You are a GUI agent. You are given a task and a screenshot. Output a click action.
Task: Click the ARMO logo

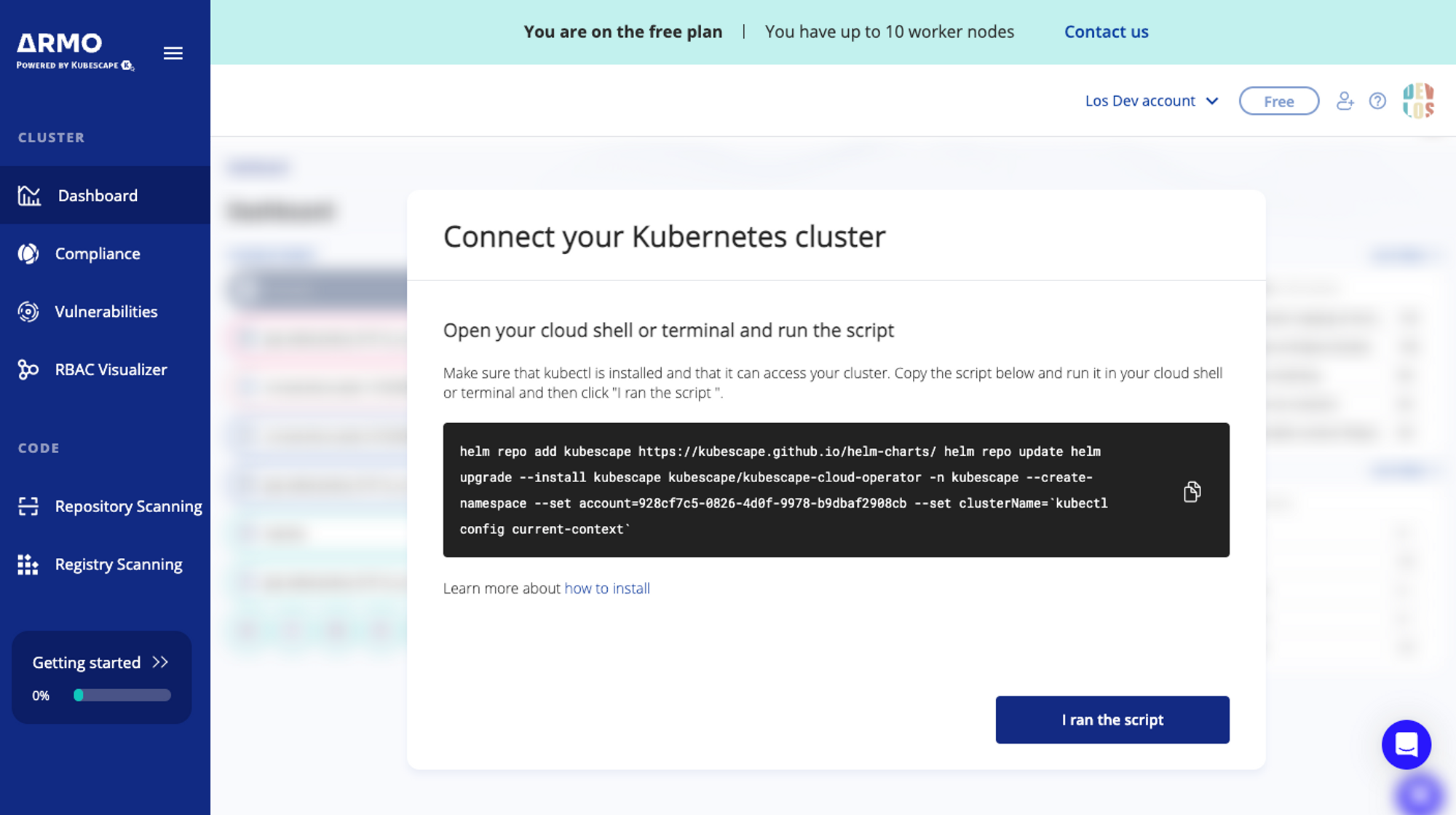[60, 44]
